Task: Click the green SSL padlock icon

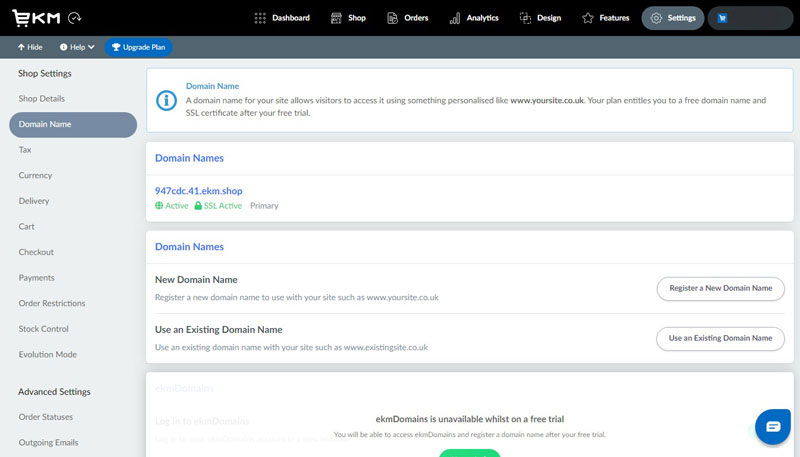Action: tap(198, 206)
